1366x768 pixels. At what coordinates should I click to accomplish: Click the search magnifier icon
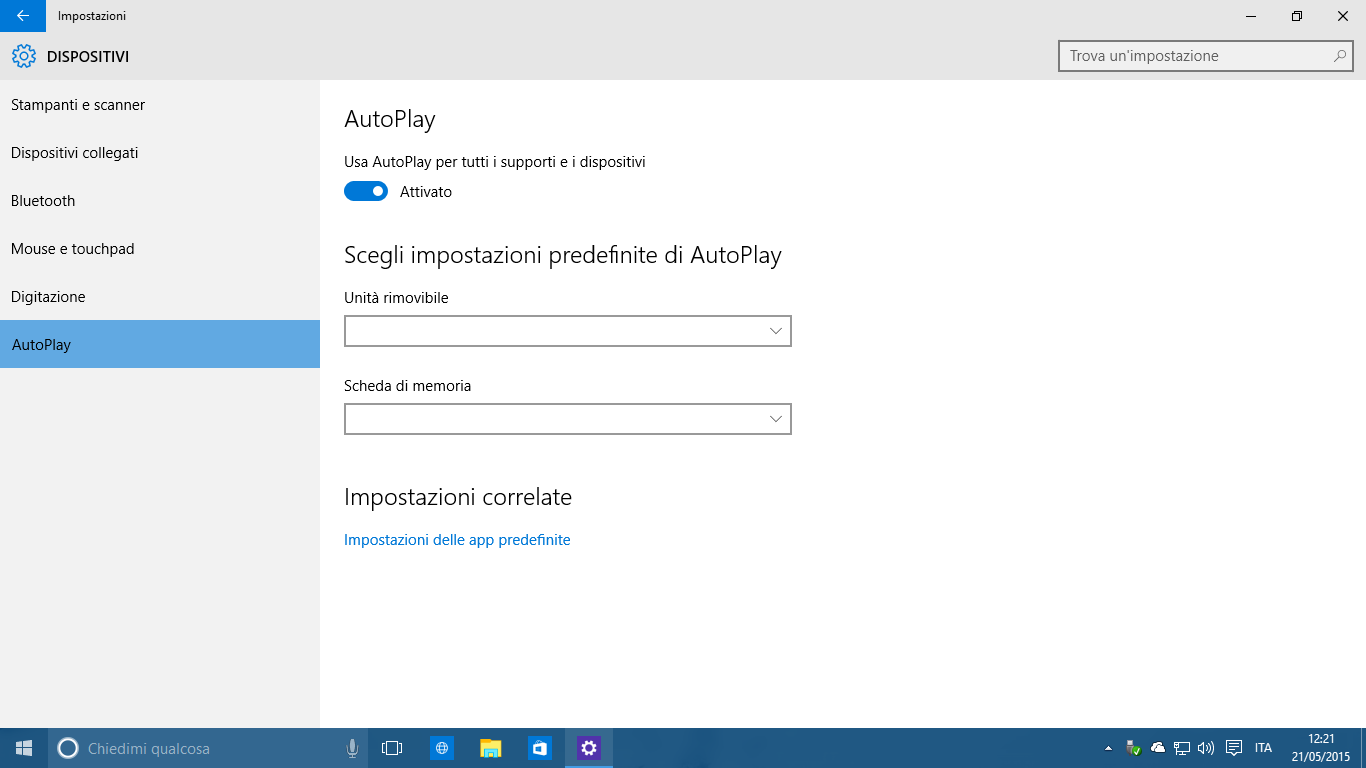coord(1340,56)
